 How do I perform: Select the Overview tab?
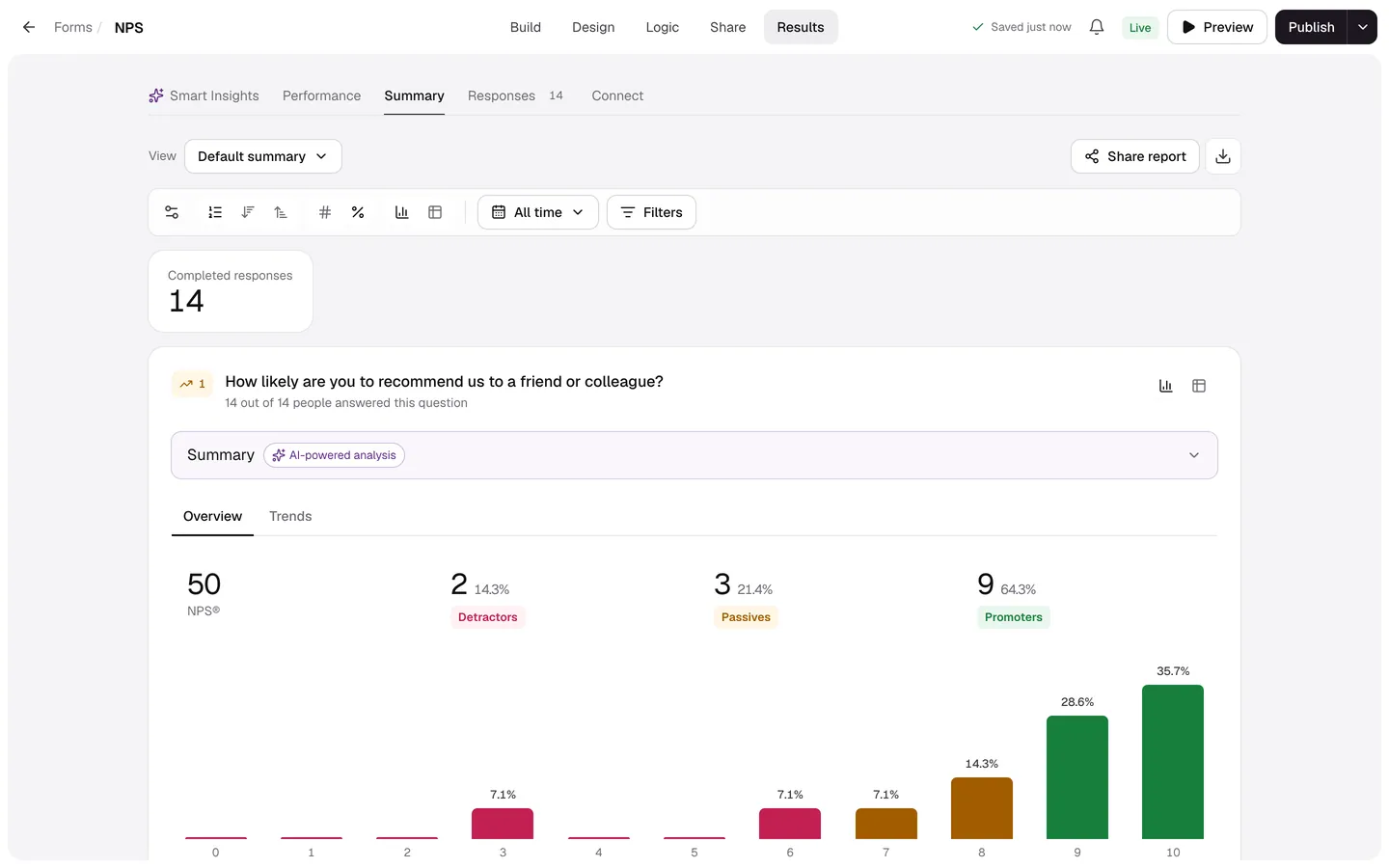(x=213, y=516)
